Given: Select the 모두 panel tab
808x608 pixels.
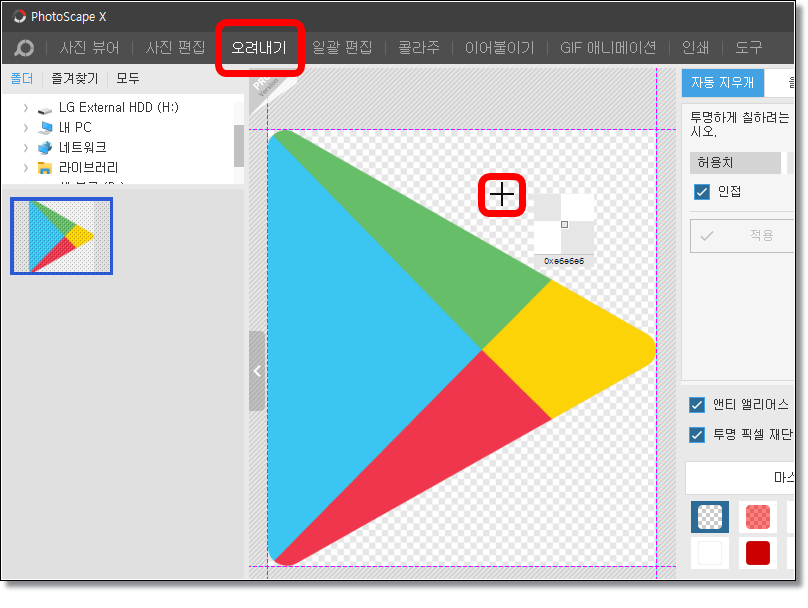Looking at the screenshot, I should click(127, 79).
